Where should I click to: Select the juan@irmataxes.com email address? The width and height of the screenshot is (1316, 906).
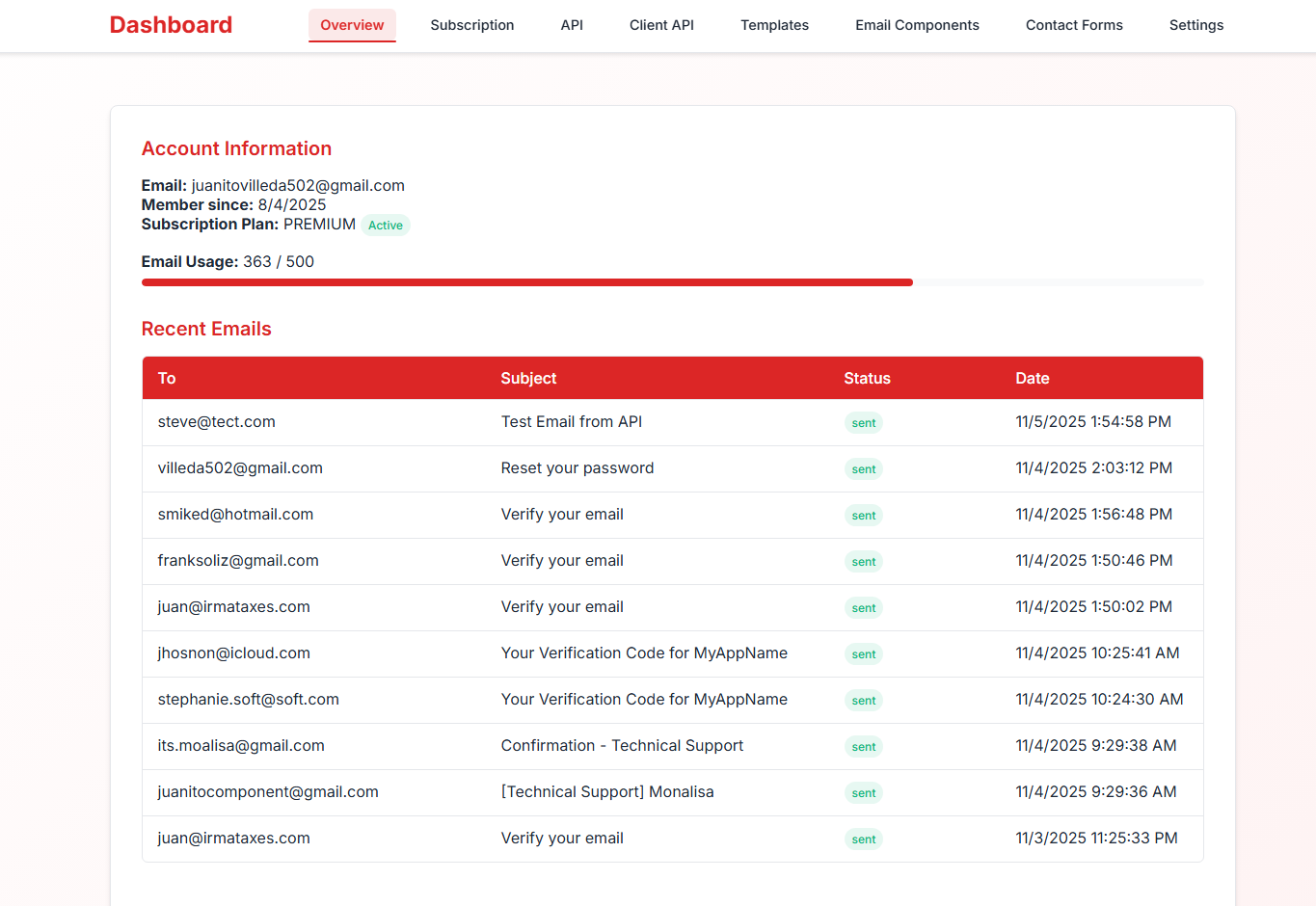(x=234, y=606)
